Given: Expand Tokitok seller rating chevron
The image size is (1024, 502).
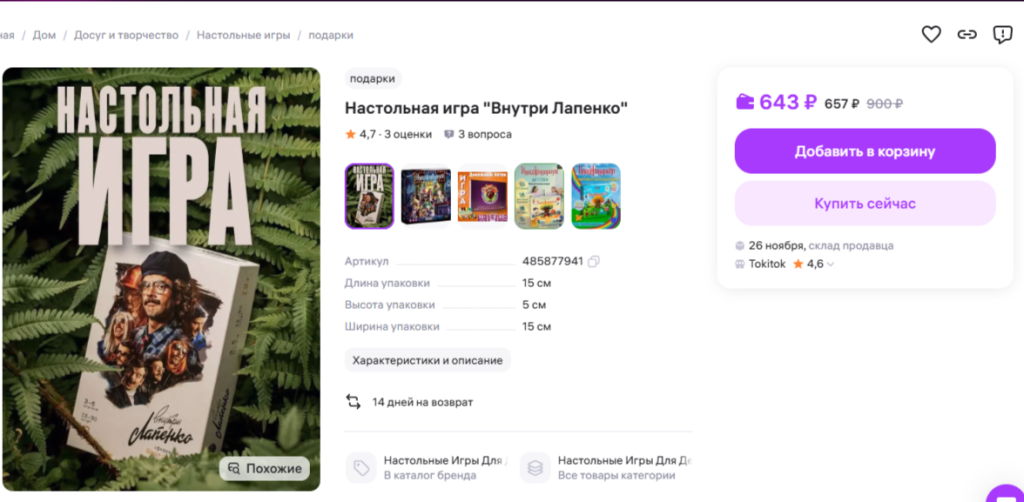Looking at the screenshot, I should 831,265.
